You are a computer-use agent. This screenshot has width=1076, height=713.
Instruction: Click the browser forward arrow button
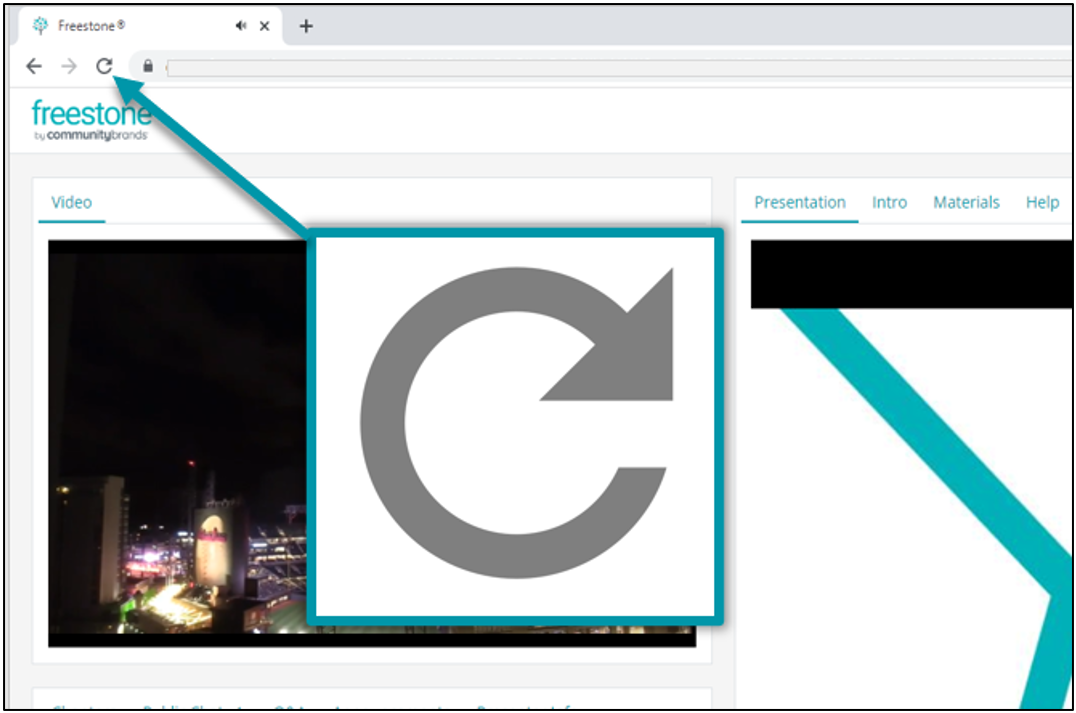tap(69, 66)
